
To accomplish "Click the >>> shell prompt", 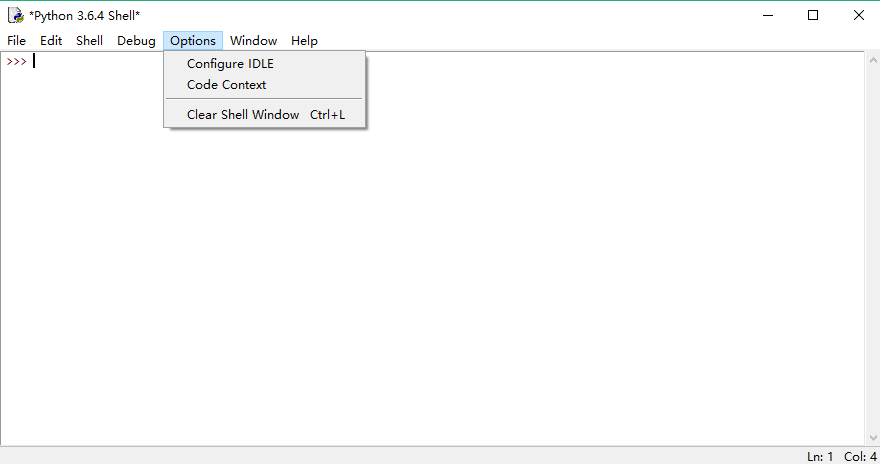I will 16,61.
